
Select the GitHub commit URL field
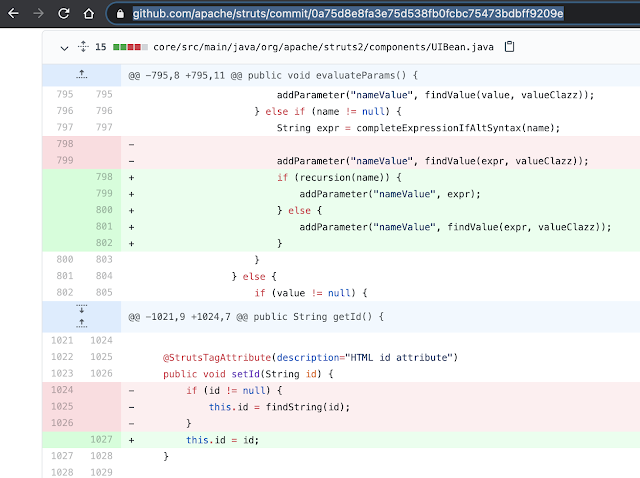tap(348, 14)
